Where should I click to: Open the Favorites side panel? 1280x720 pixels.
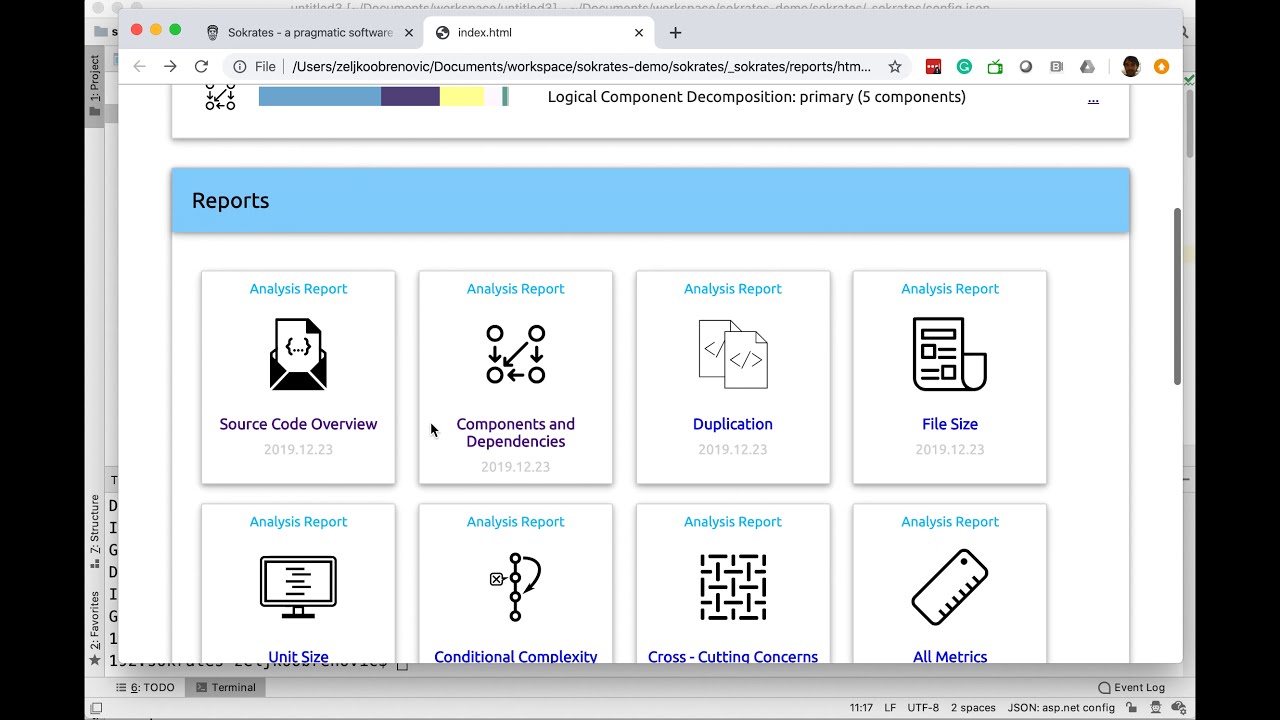pos(95,628)
